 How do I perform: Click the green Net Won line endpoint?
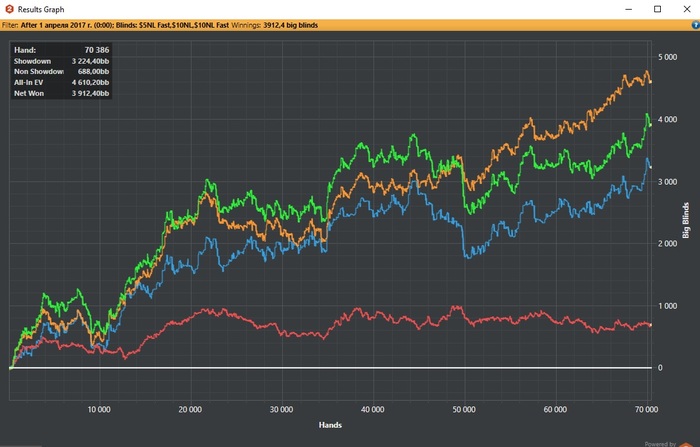coord(651,124)
